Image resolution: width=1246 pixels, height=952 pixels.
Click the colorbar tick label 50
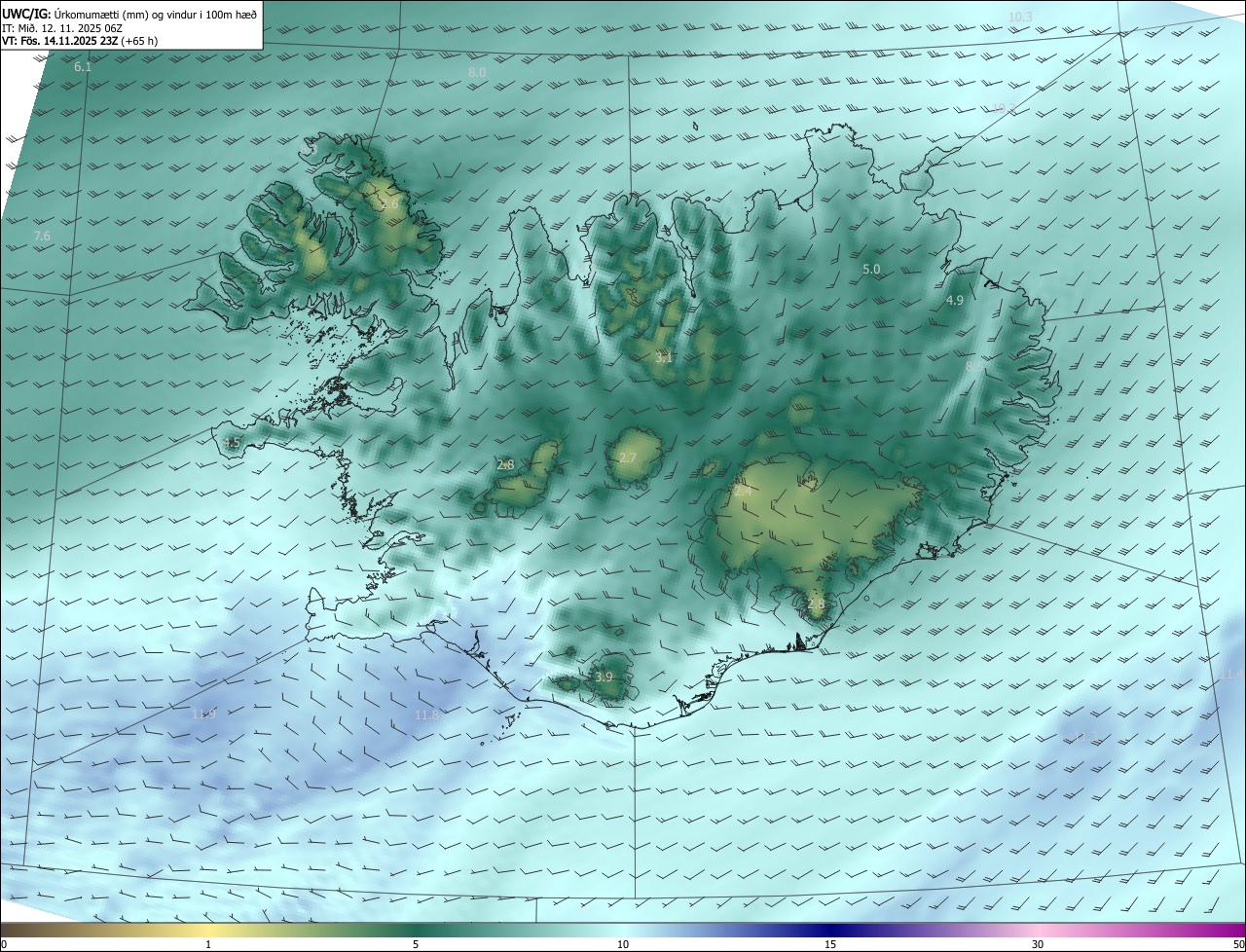click(1238, 944)
